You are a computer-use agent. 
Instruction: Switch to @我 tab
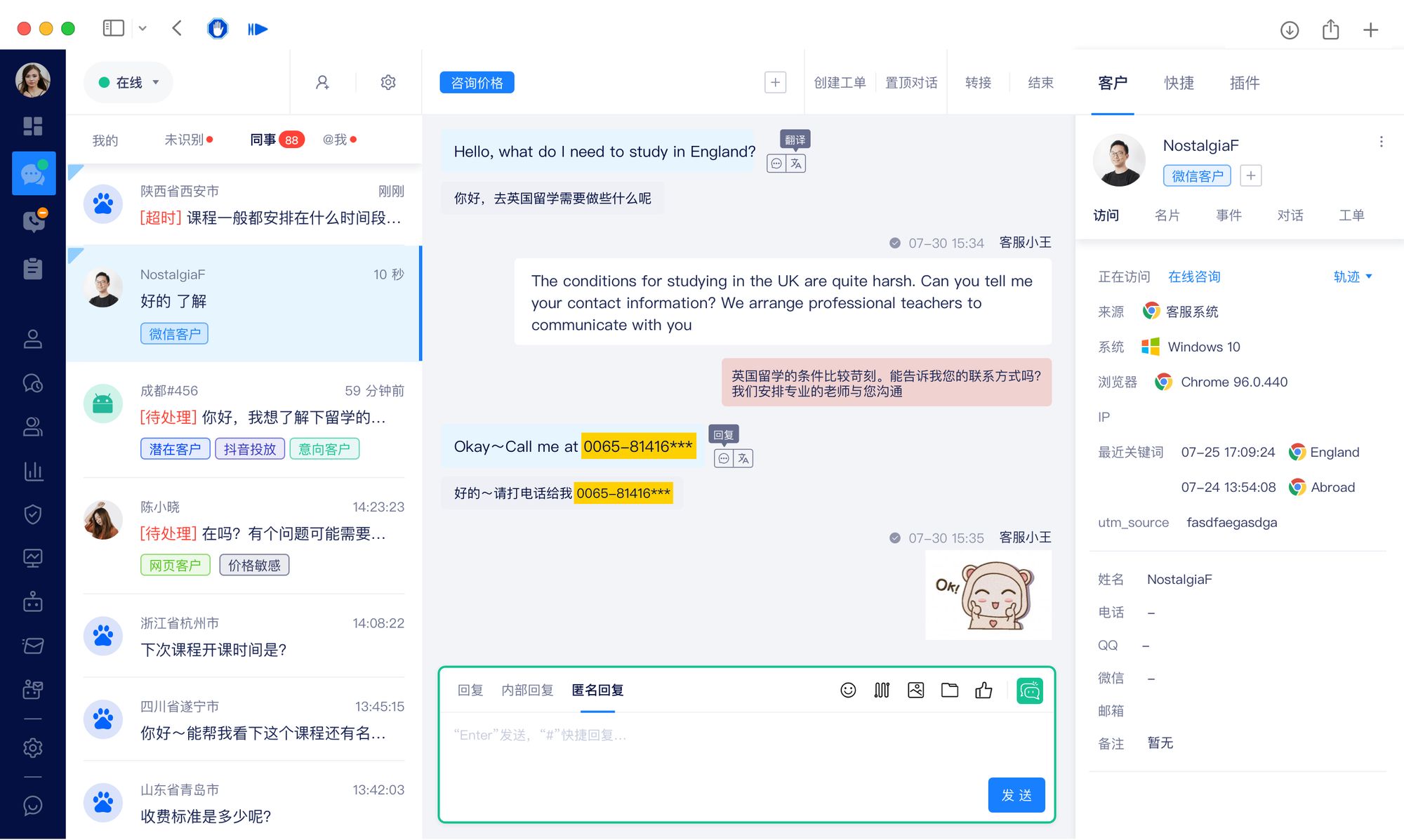[339, 140]
